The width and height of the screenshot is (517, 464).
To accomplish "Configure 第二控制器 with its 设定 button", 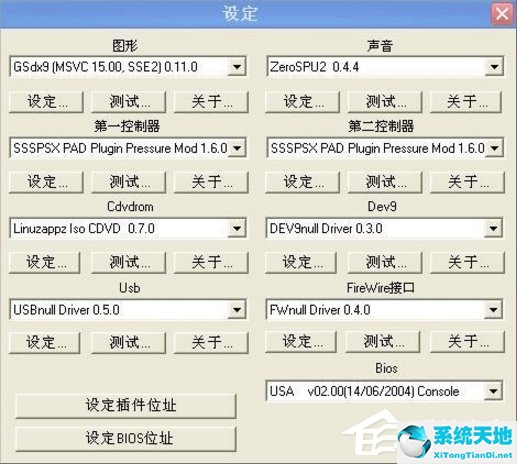I will (302, 182).
